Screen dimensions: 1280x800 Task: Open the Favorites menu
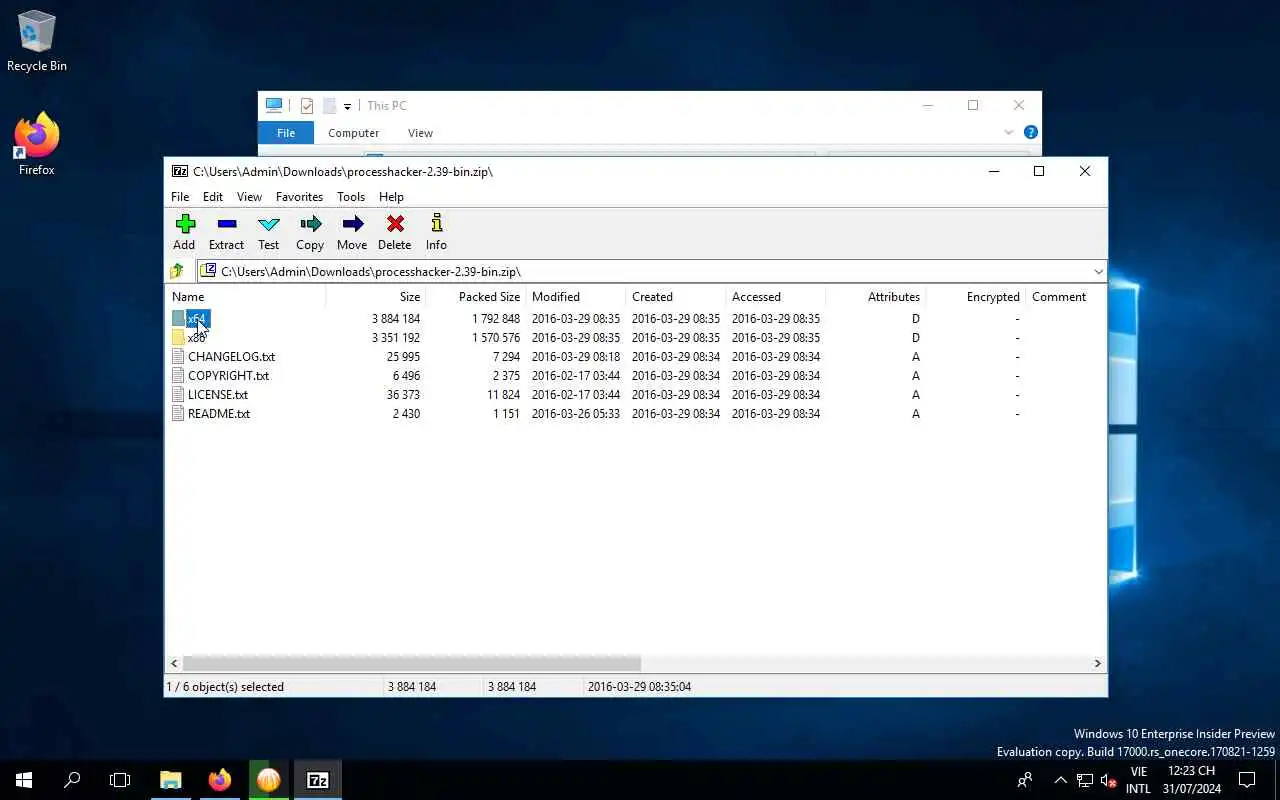pos(300,197)
